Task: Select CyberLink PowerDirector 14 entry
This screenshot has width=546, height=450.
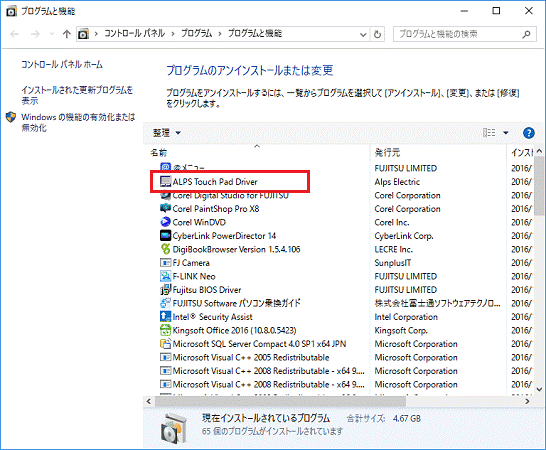Action: coord(224,236)
